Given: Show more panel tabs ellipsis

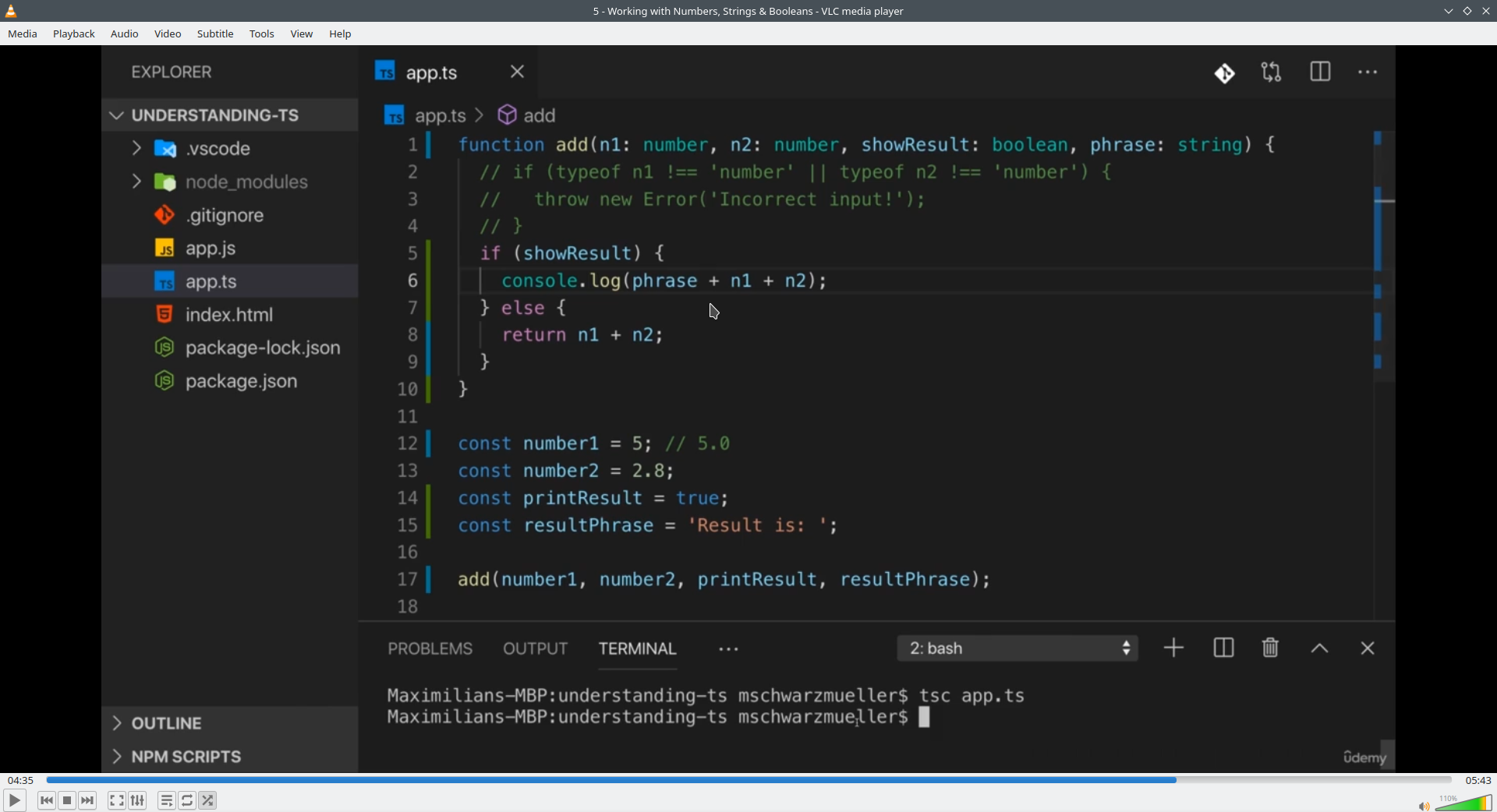Looking at the screenshot, I should [729, 649].
